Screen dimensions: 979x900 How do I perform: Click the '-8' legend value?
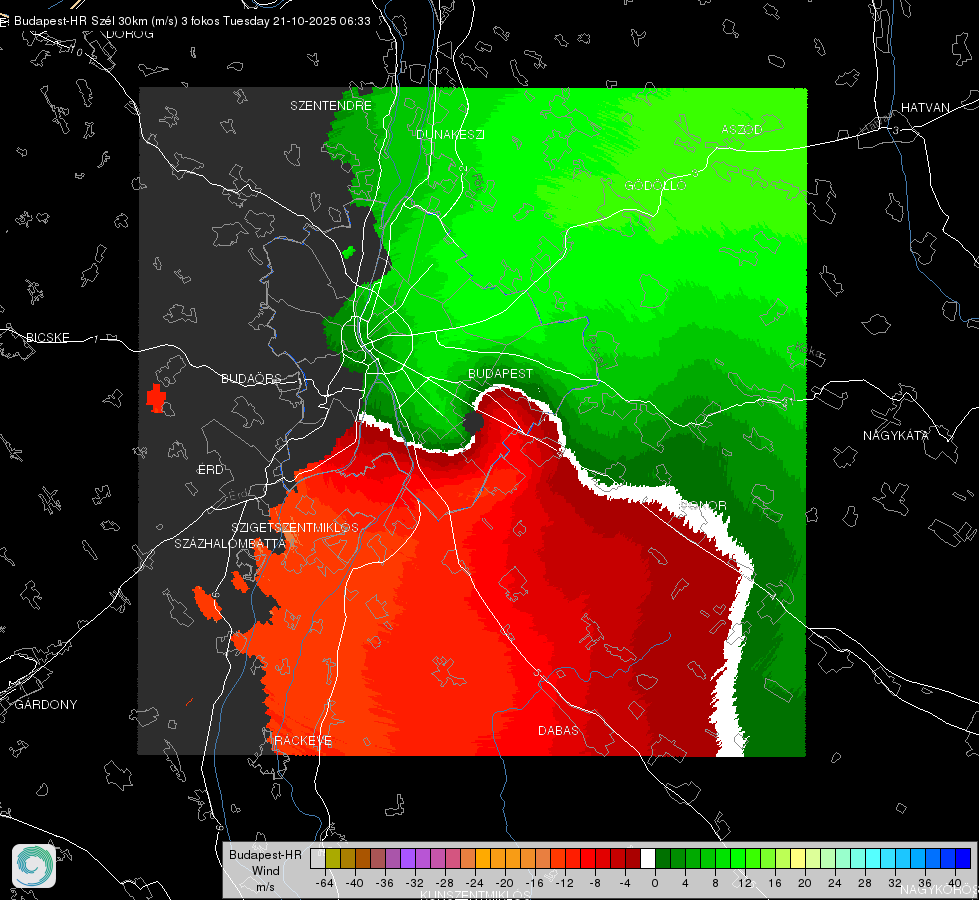[x=595, y=883]
